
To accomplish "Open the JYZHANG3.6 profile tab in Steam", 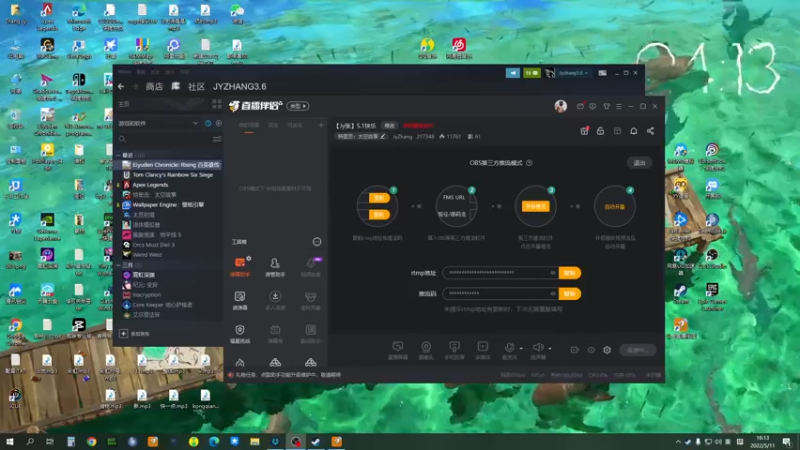I will click(239, 87).
